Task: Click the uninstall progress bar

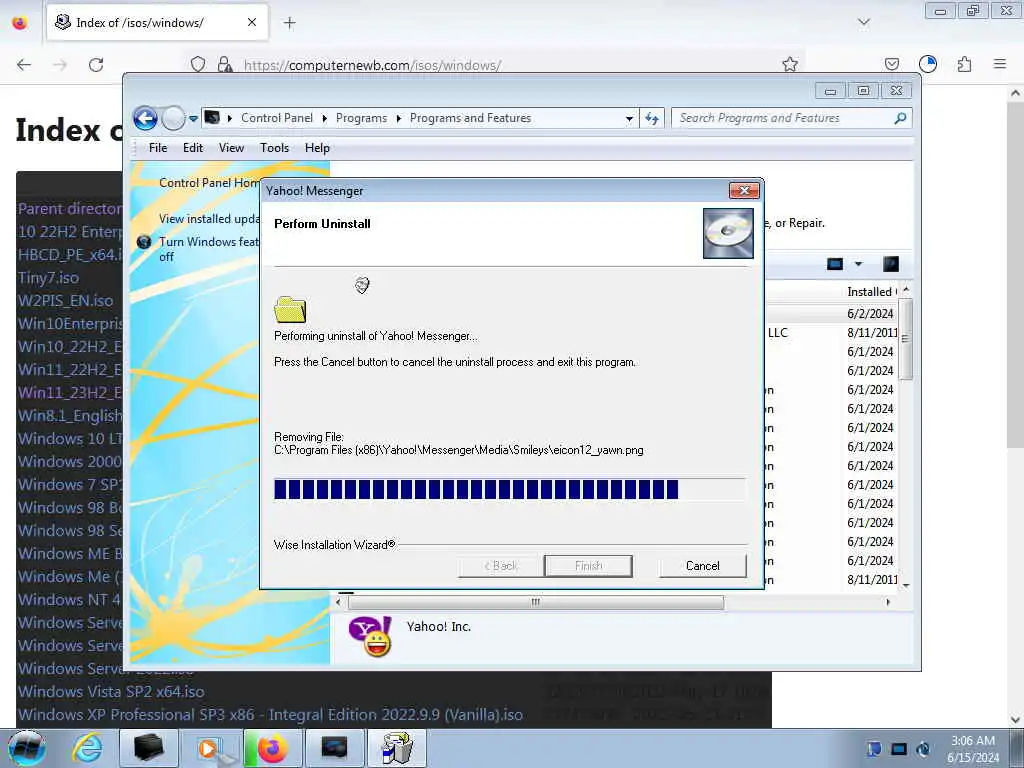Action: pyautogui.click(x=509, y=489)
